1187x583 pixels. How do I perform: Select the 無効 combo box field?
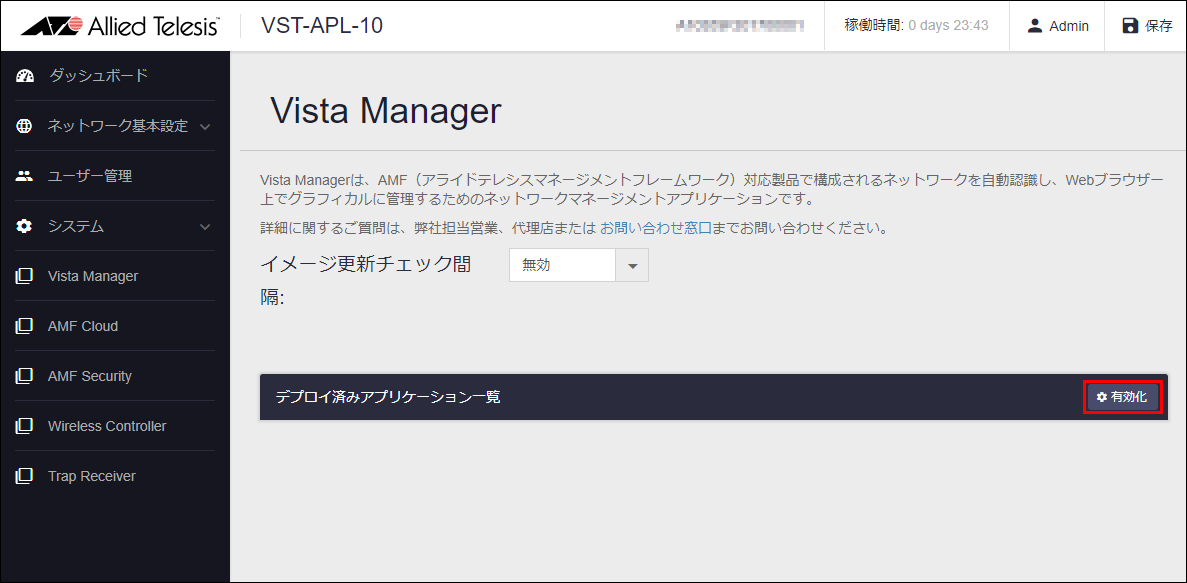click(578, 266)
